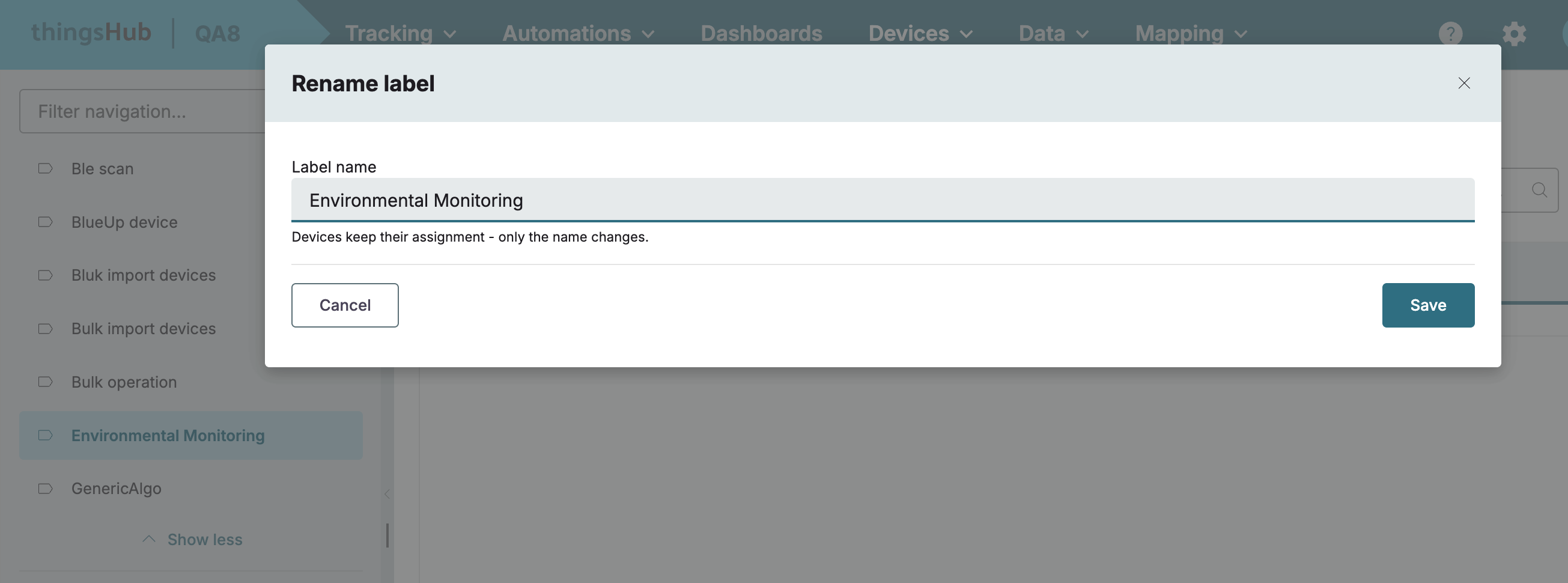Select the Environmental Monitoring label in sidebar
Viewport: 1568px width, 583px height.
point(190,436)
